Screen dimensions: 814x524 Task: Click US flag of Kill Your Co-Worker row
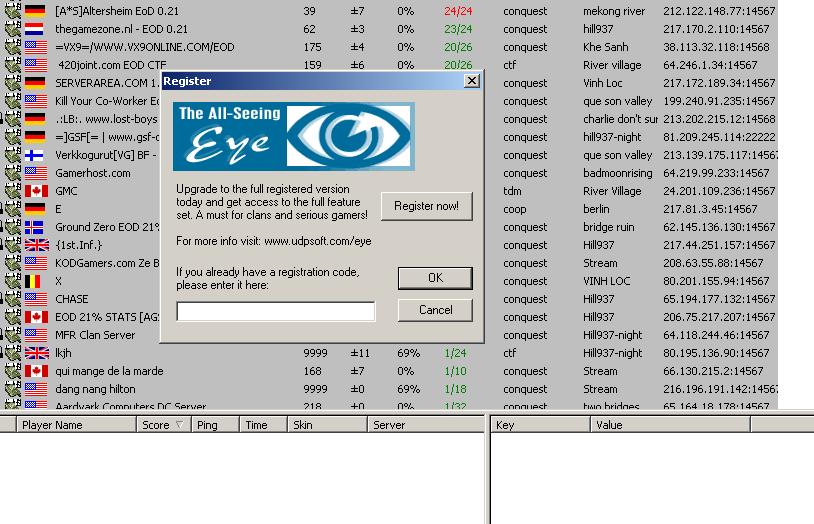point(35,101)
